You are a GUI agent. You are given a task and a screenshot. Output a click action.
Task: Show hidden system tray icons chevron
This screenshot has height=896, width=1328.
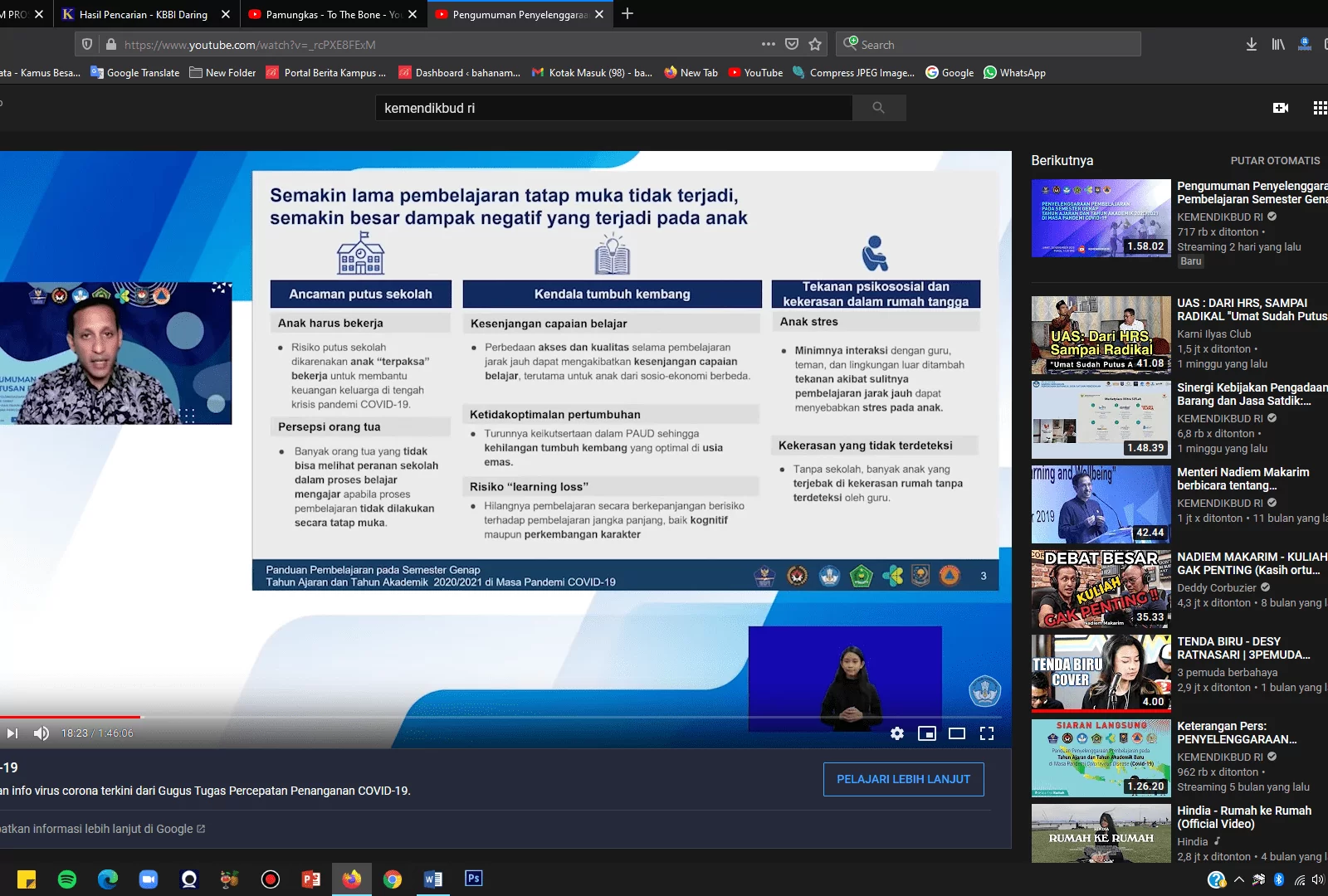point(1238,879)
